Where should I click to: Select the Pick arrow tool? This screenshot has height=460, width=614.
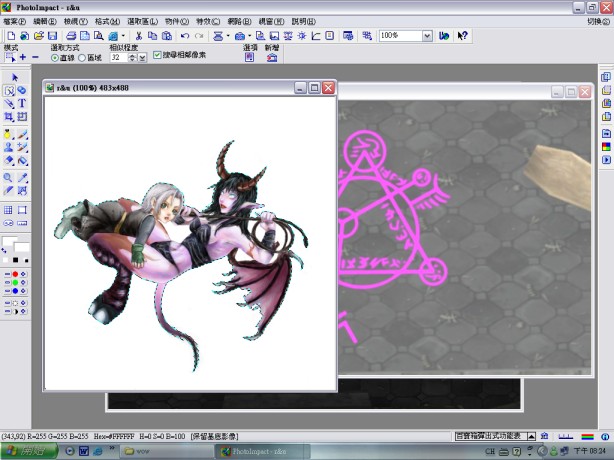coord(15,77)
